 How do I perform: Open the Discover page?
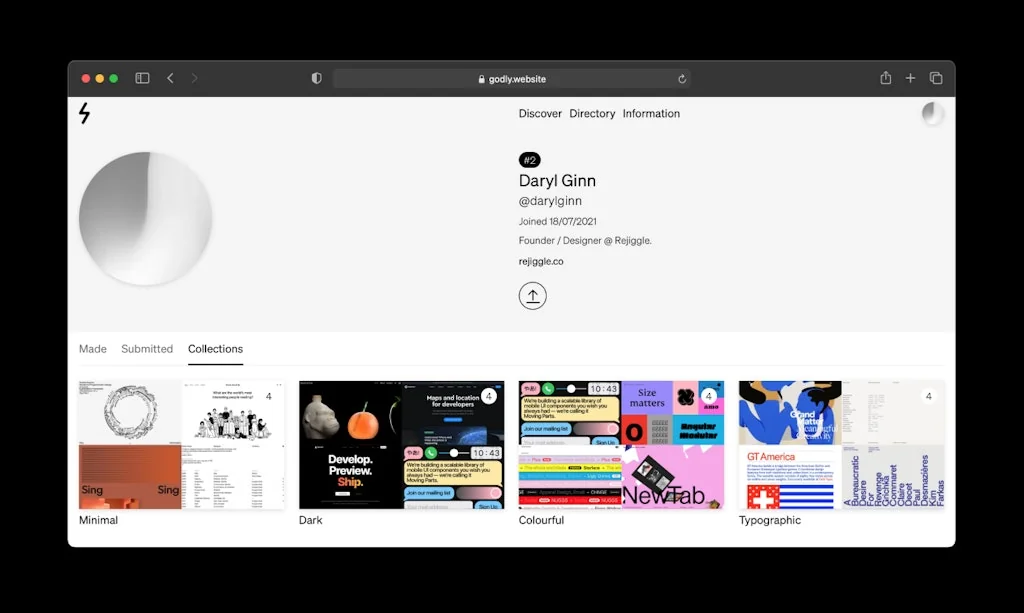point(540,114)
